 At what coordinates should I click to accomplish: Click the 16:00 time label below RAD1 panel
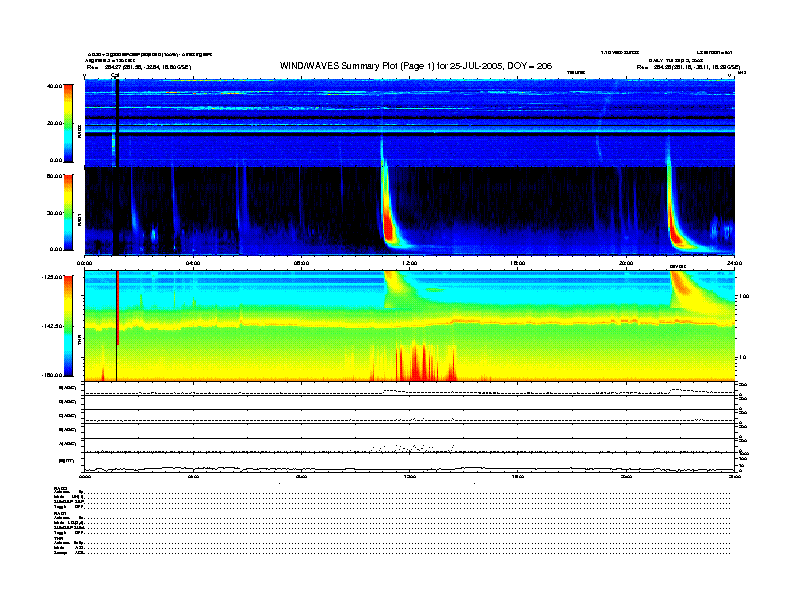[518, 263]
